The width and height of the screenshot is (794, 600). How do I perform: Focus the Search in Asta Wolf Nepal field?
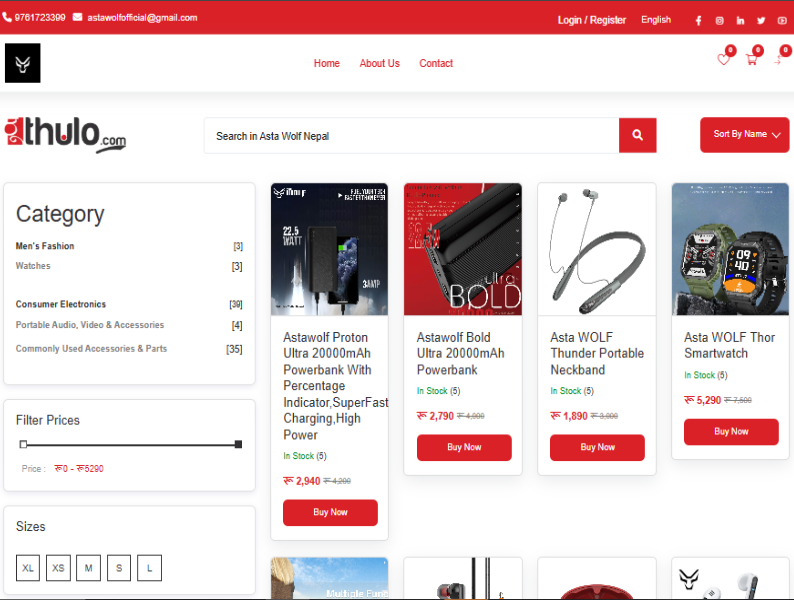click(410, 136)
